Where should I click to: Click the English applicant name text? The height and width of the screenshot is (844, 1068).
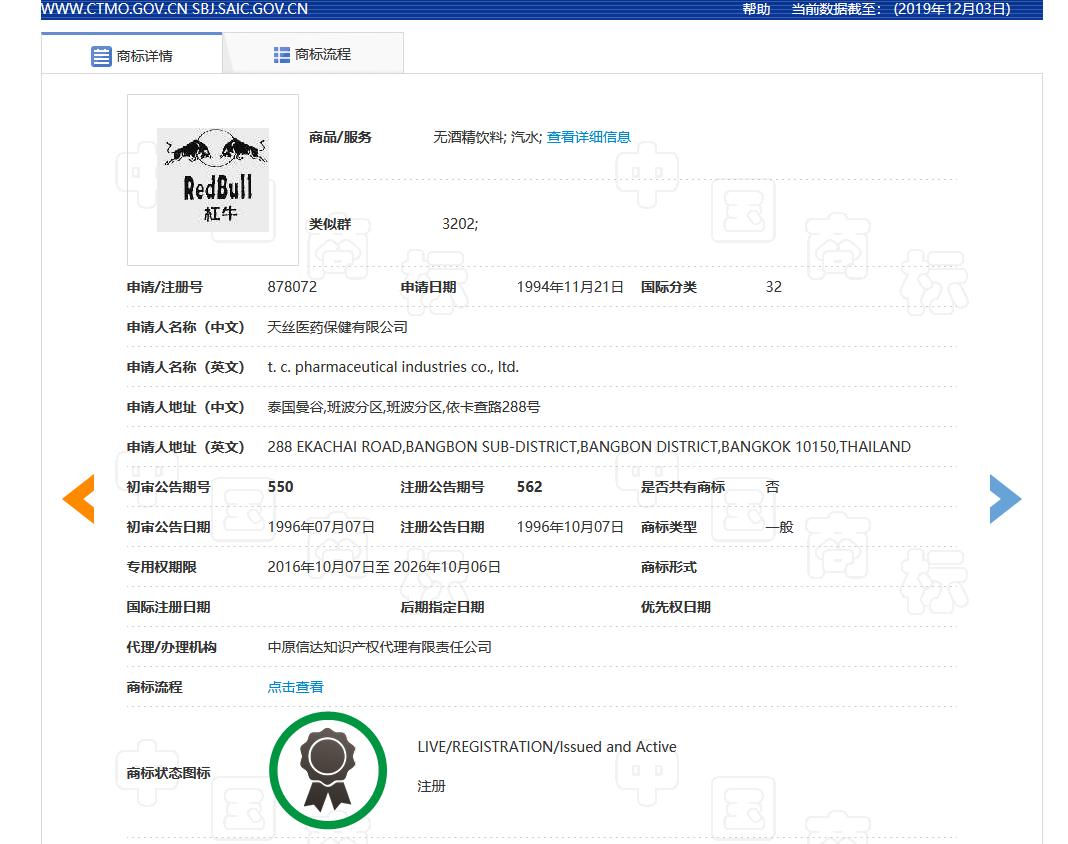(393, 367)
